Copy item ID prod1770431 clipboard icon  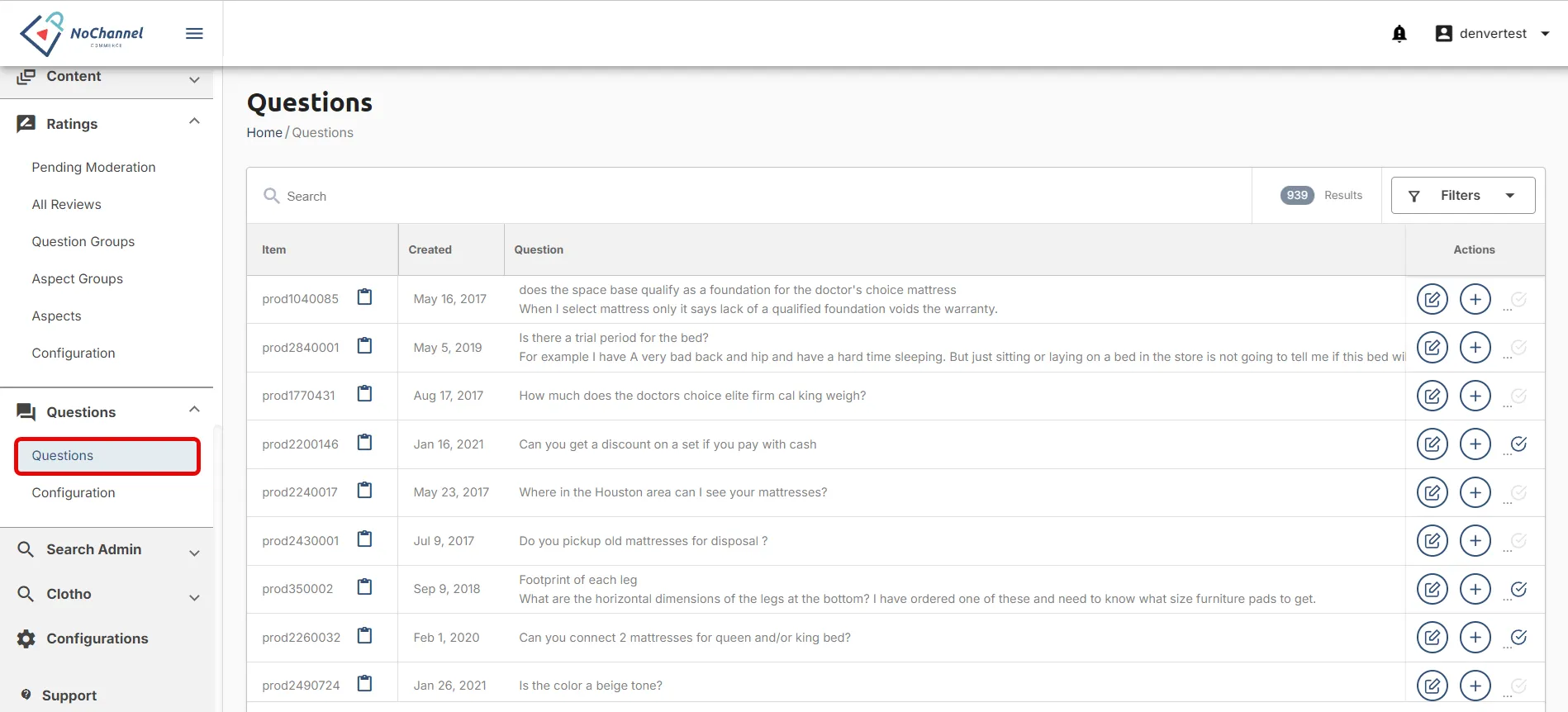(x=364, y=394)
